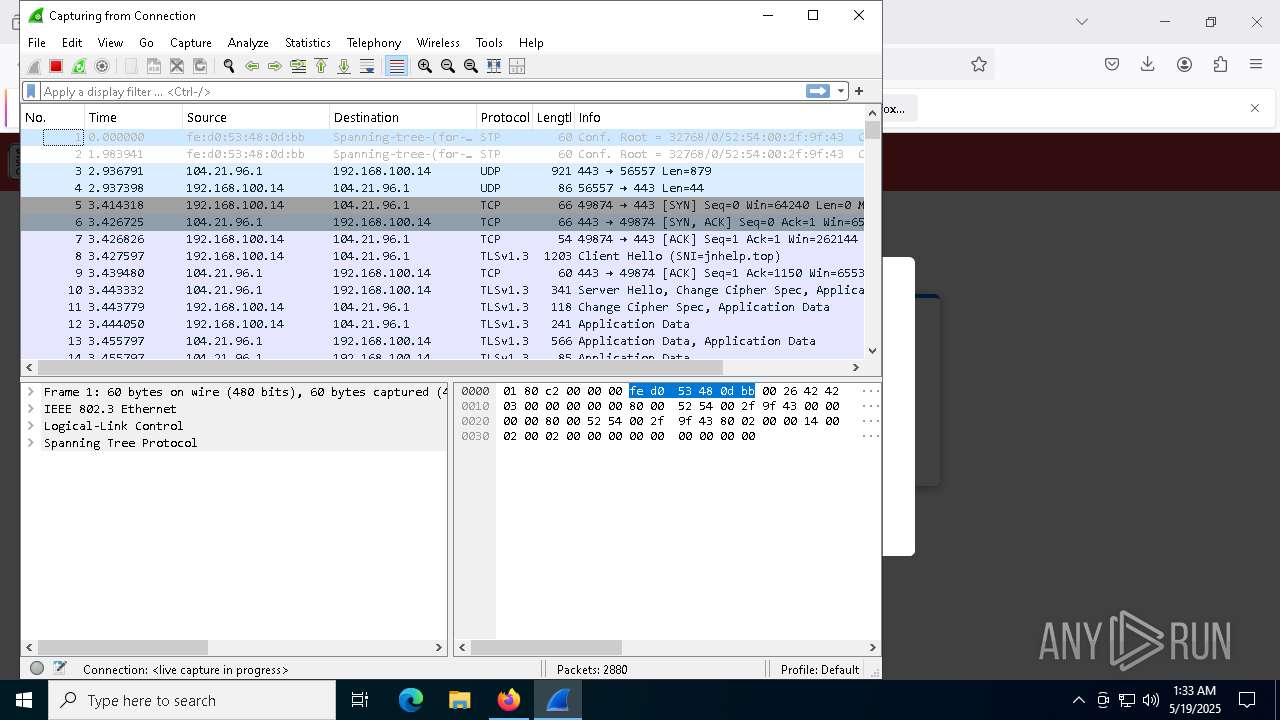
Task: Open Windows Start menu
Action: (x=24, y=700)
